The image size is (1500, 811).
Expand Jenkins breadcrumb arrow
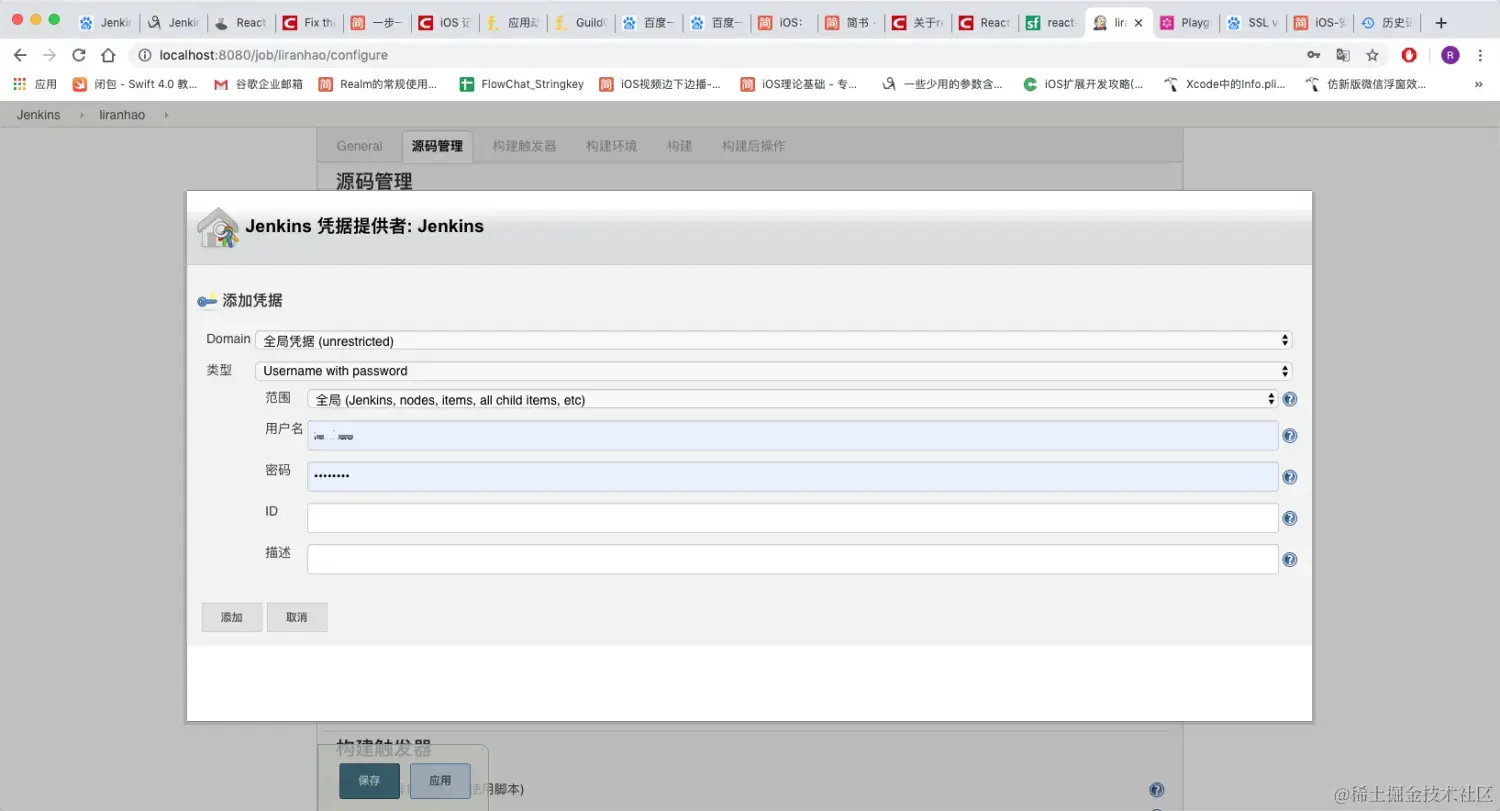82,115
